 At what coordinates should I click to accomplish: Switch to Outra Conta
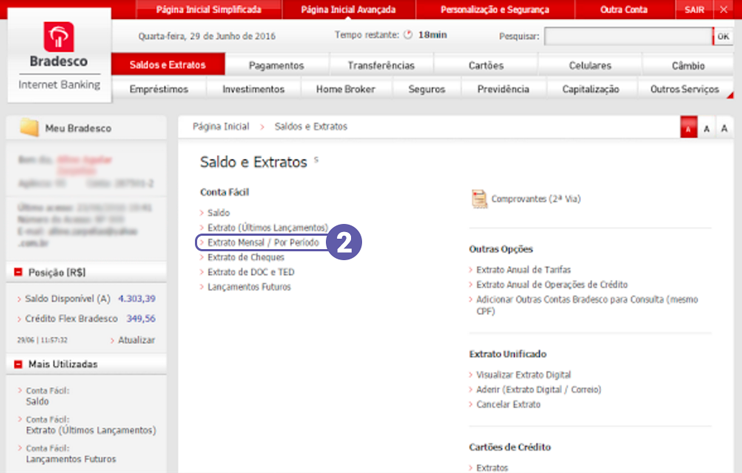(x=624, y=9)
